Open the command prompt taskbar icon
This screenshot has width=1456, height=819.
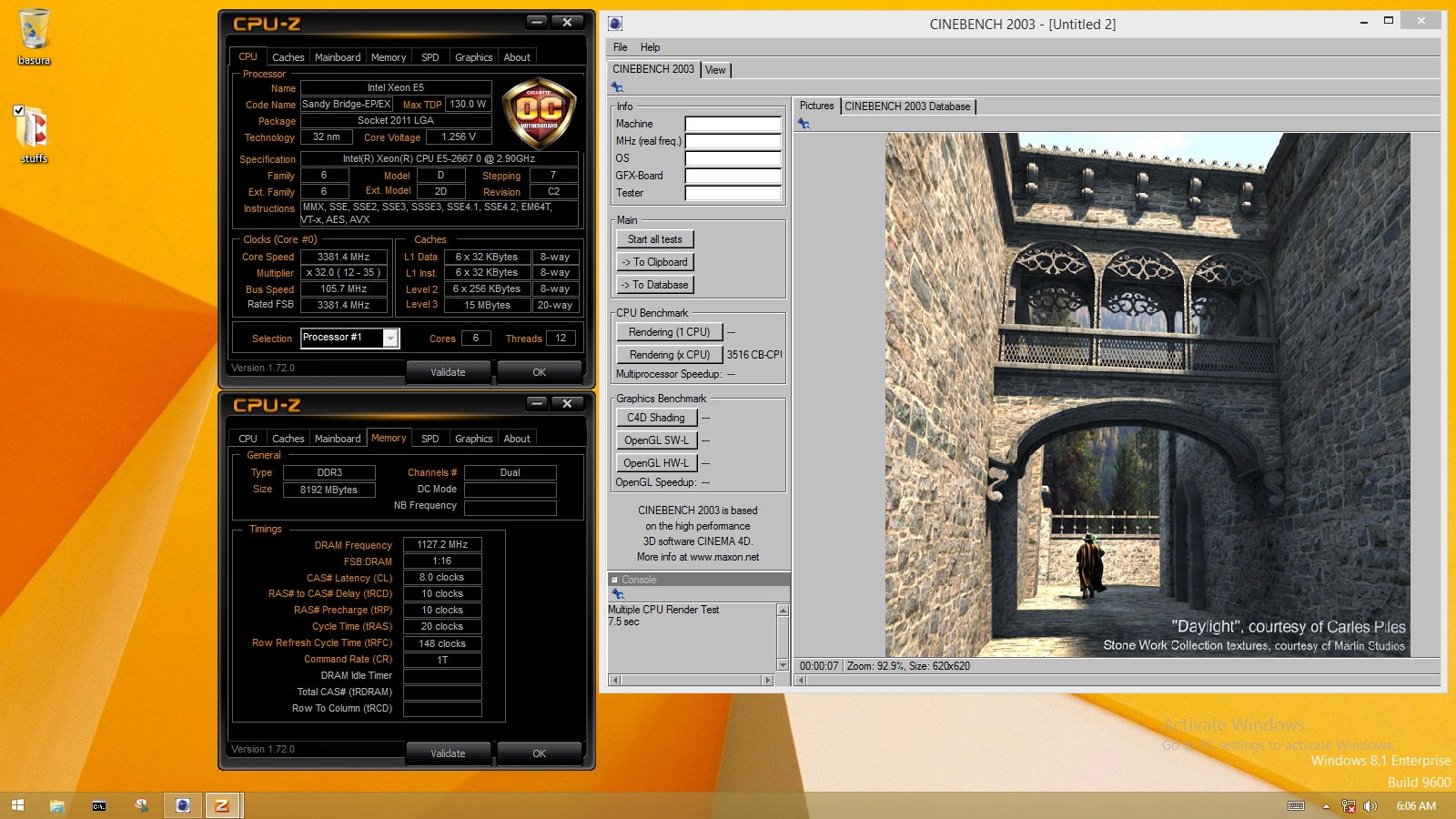pos(99,805)
